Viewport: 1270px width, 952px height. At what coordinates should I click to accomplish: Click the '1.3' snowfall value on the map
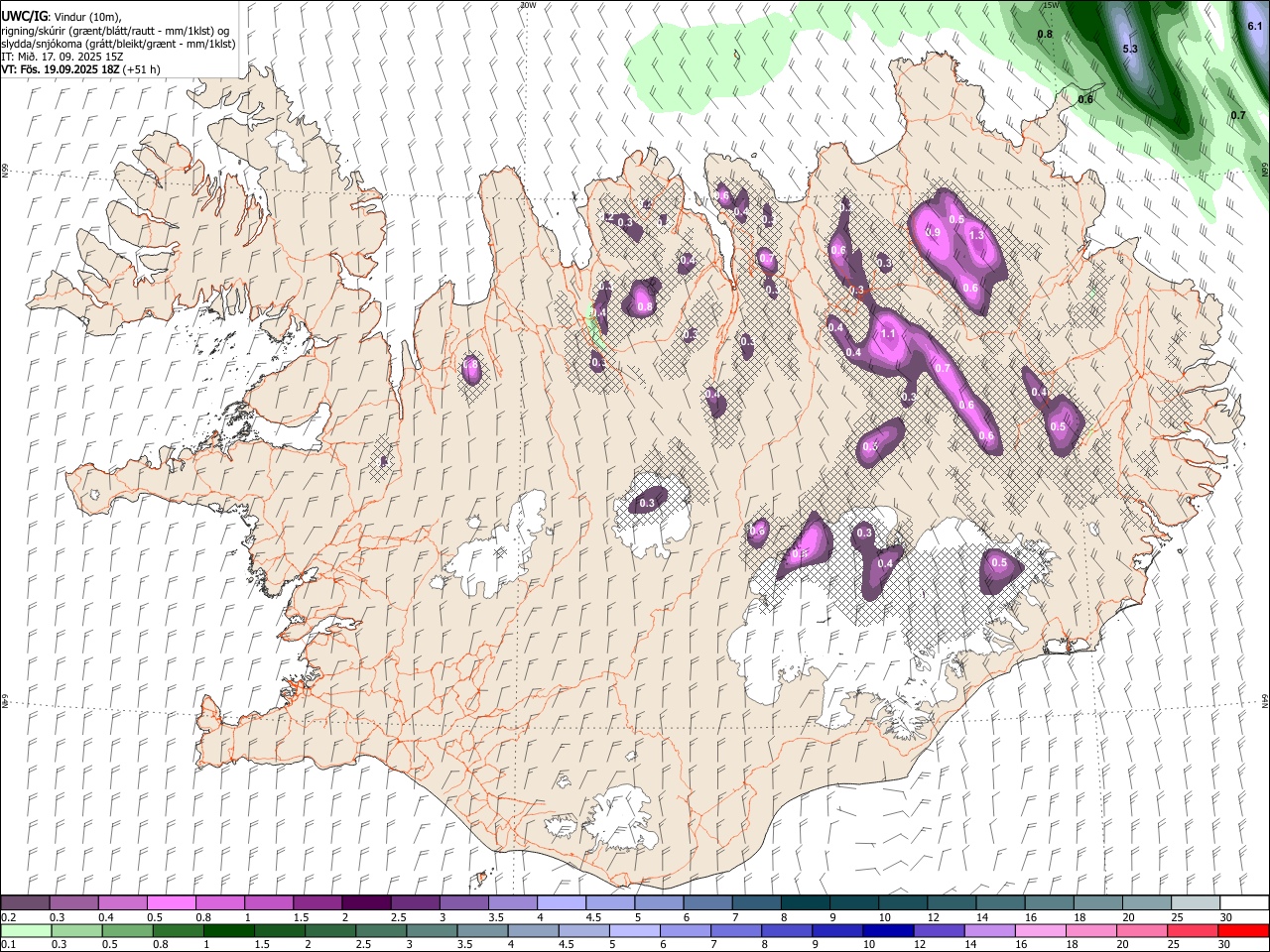pos(976,235)
